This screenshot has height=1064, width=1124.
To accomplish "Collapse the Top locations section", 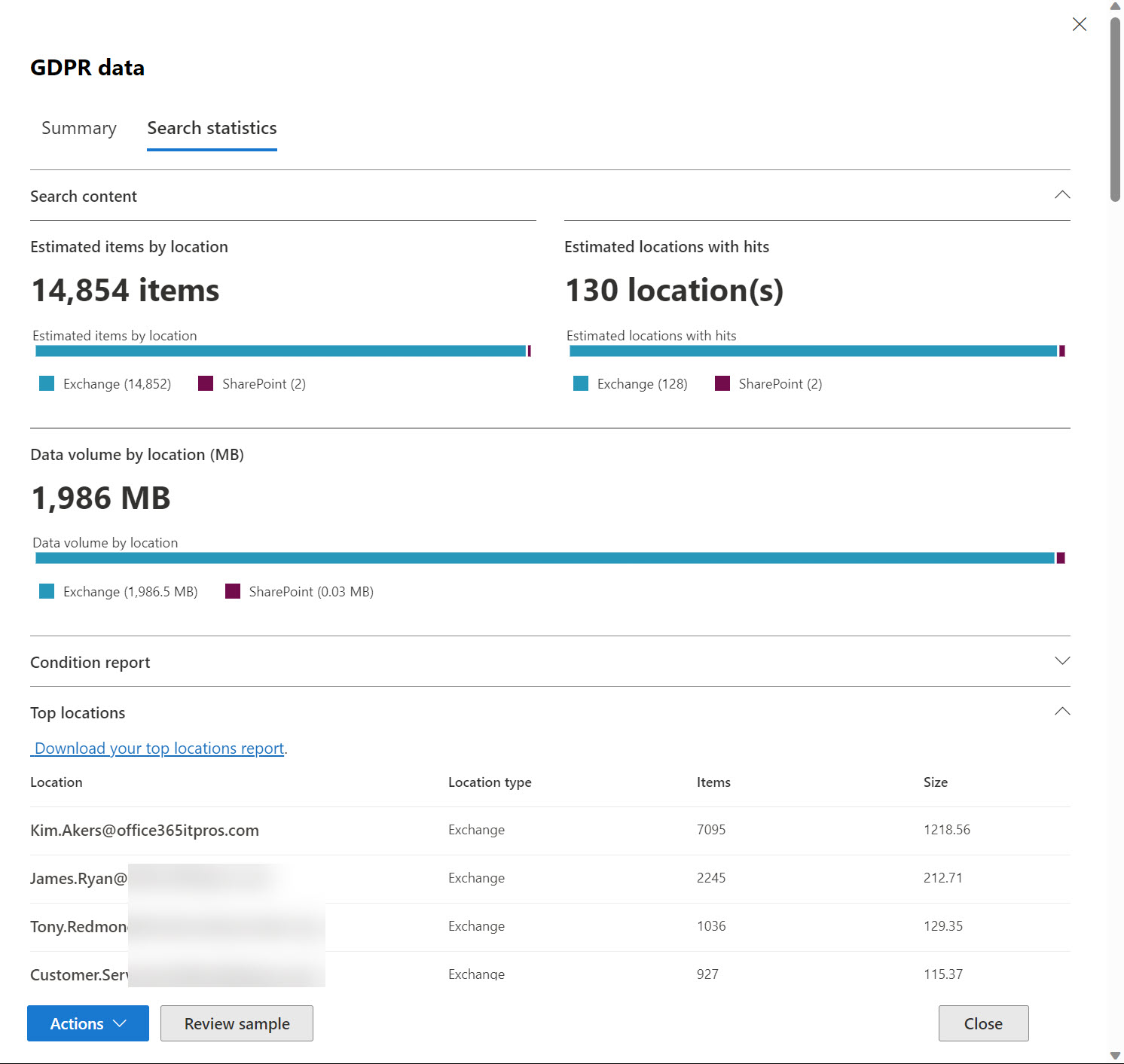I will pos(1061,712).
